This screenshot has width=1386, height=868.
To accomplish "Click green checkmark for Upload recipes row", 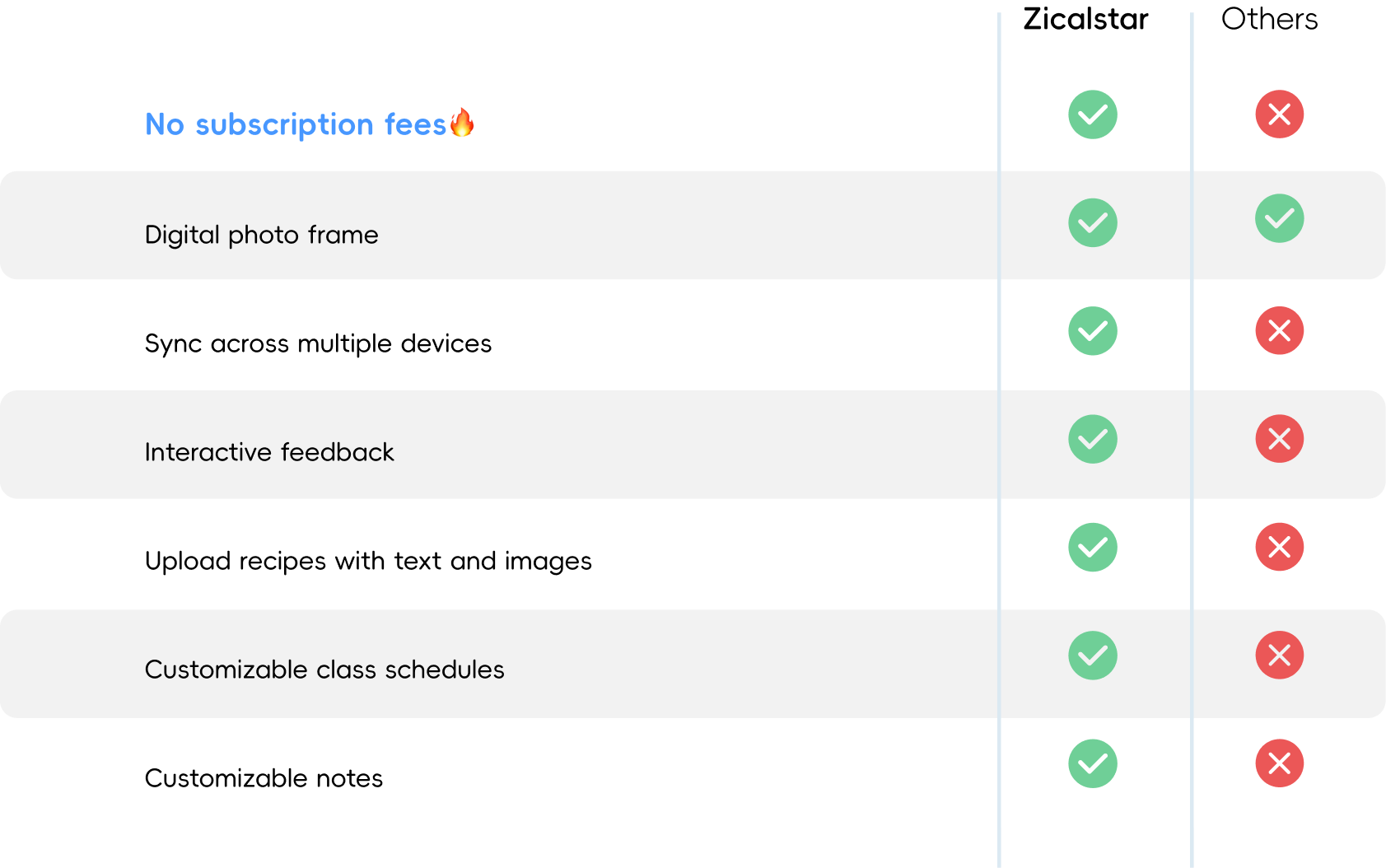I will click(x=1092, y=547).
